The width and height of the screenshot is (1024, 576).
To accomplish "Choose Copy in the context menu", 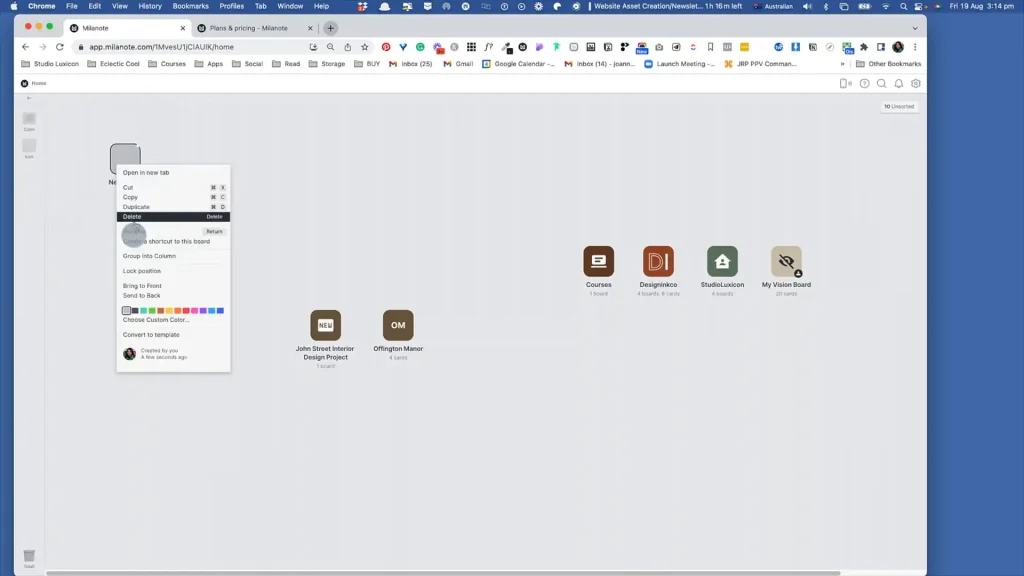I will pos(173,197).
